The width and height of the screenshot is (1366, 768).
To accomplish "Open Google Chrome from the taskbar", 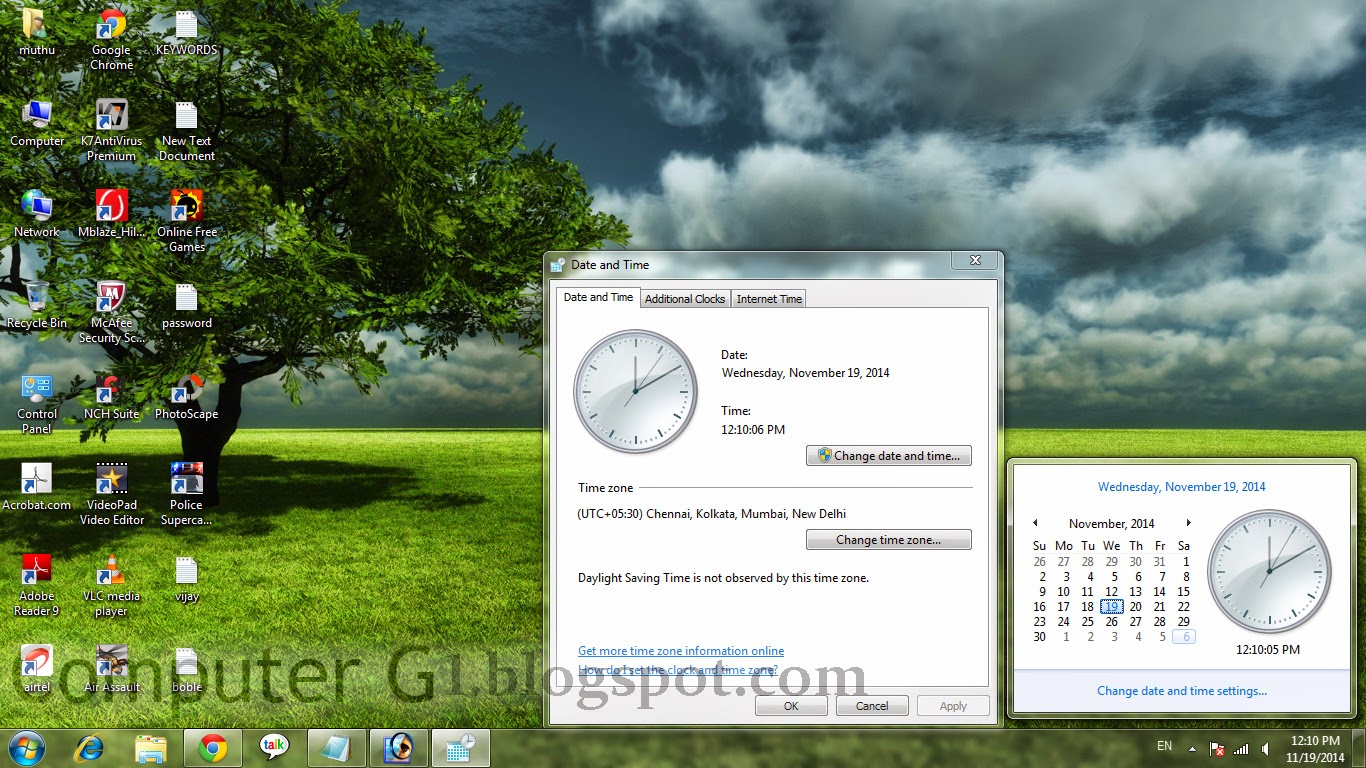I will (213, 748).
